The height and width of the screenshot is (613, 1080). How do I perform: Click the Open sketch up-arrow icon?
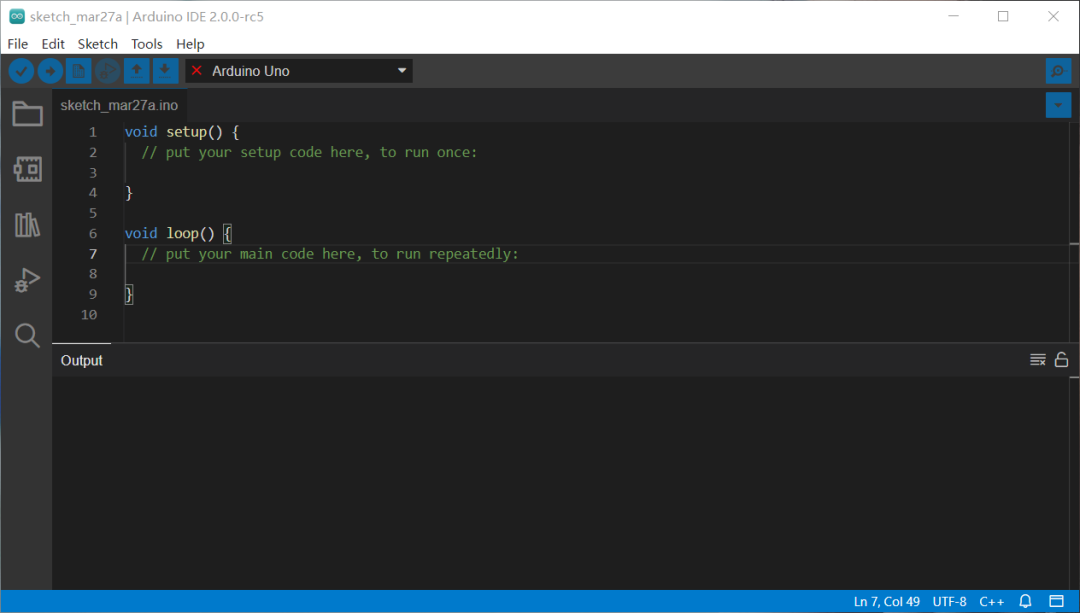pyautogui.click(x=136, y=71)
